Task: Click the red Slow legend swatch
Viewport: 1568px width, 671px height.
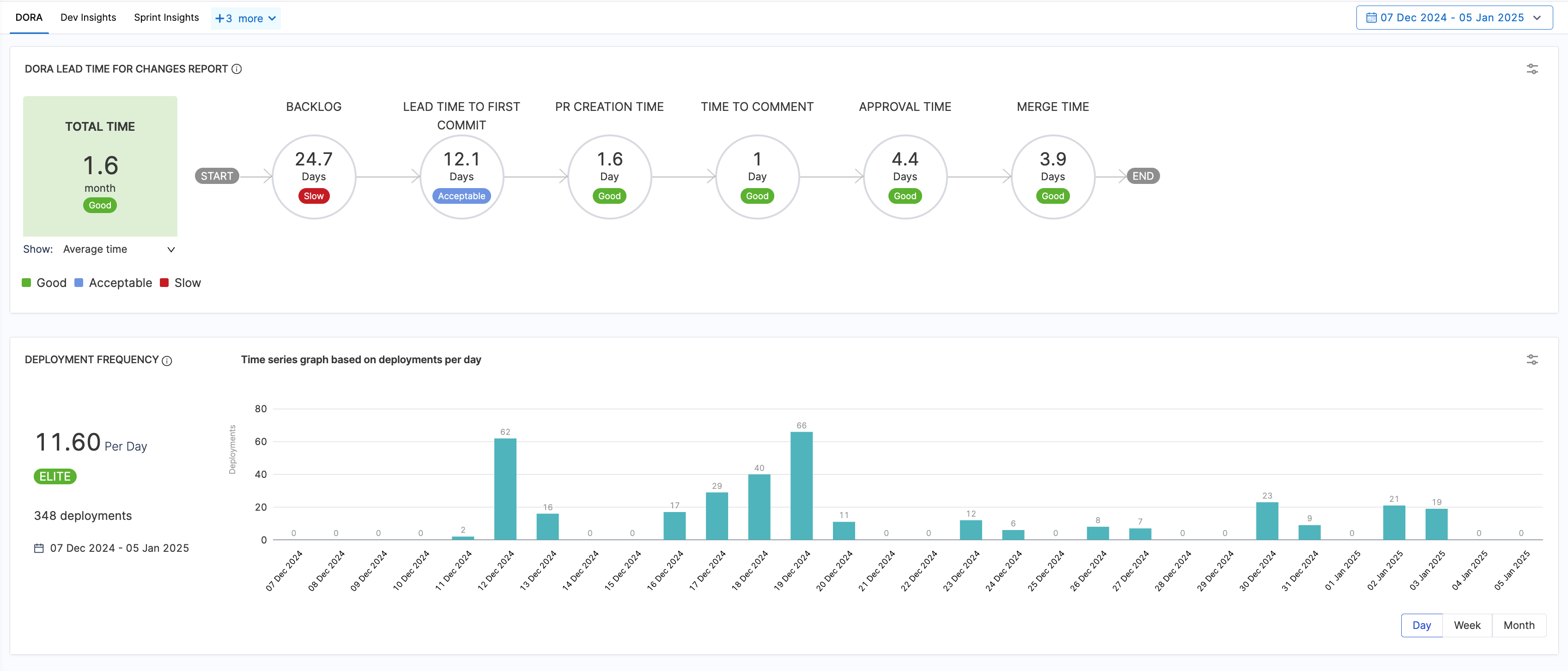Action: (164, 282)
